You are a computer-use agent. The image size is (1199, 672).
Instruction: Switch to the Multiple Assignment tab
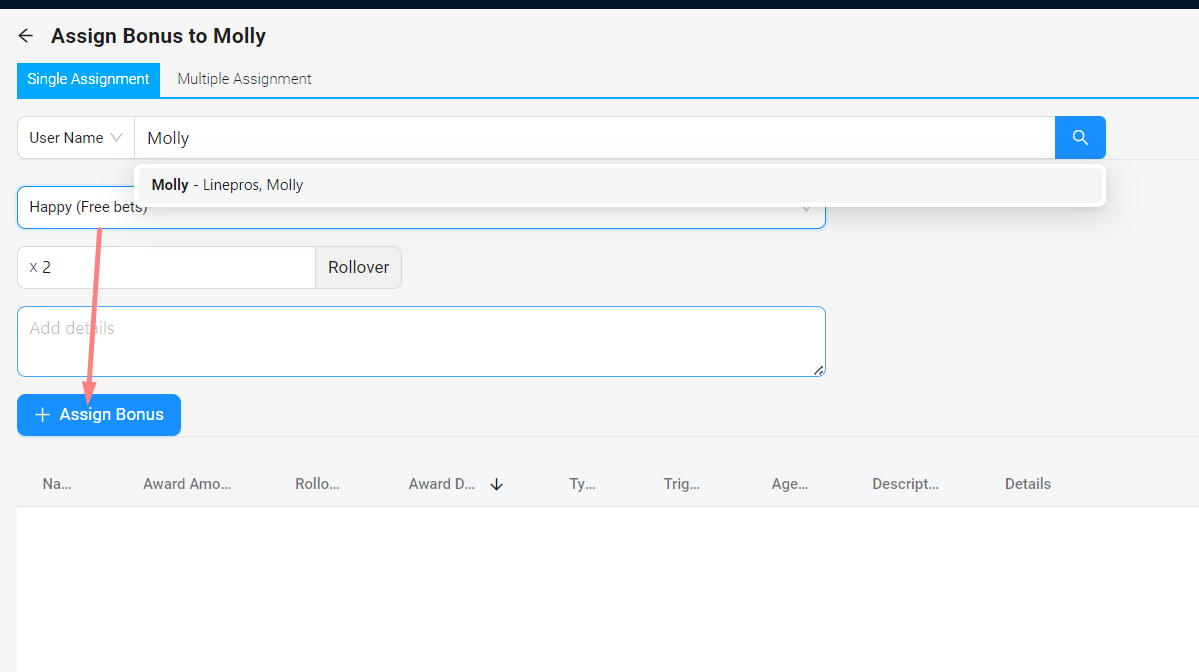pos(244,78)
